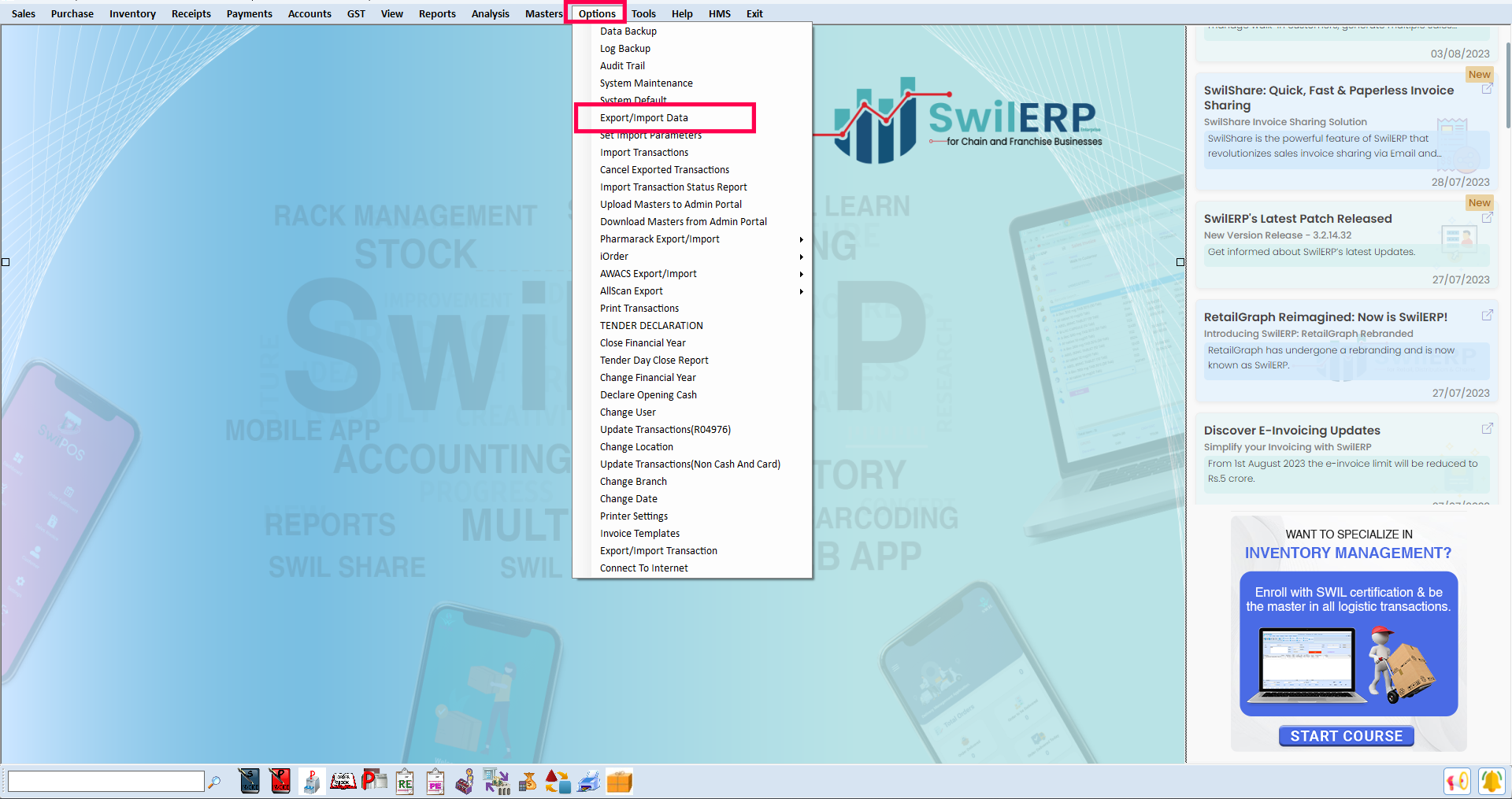Click the purchase file cabinet toolbar icon

point(311,781)
